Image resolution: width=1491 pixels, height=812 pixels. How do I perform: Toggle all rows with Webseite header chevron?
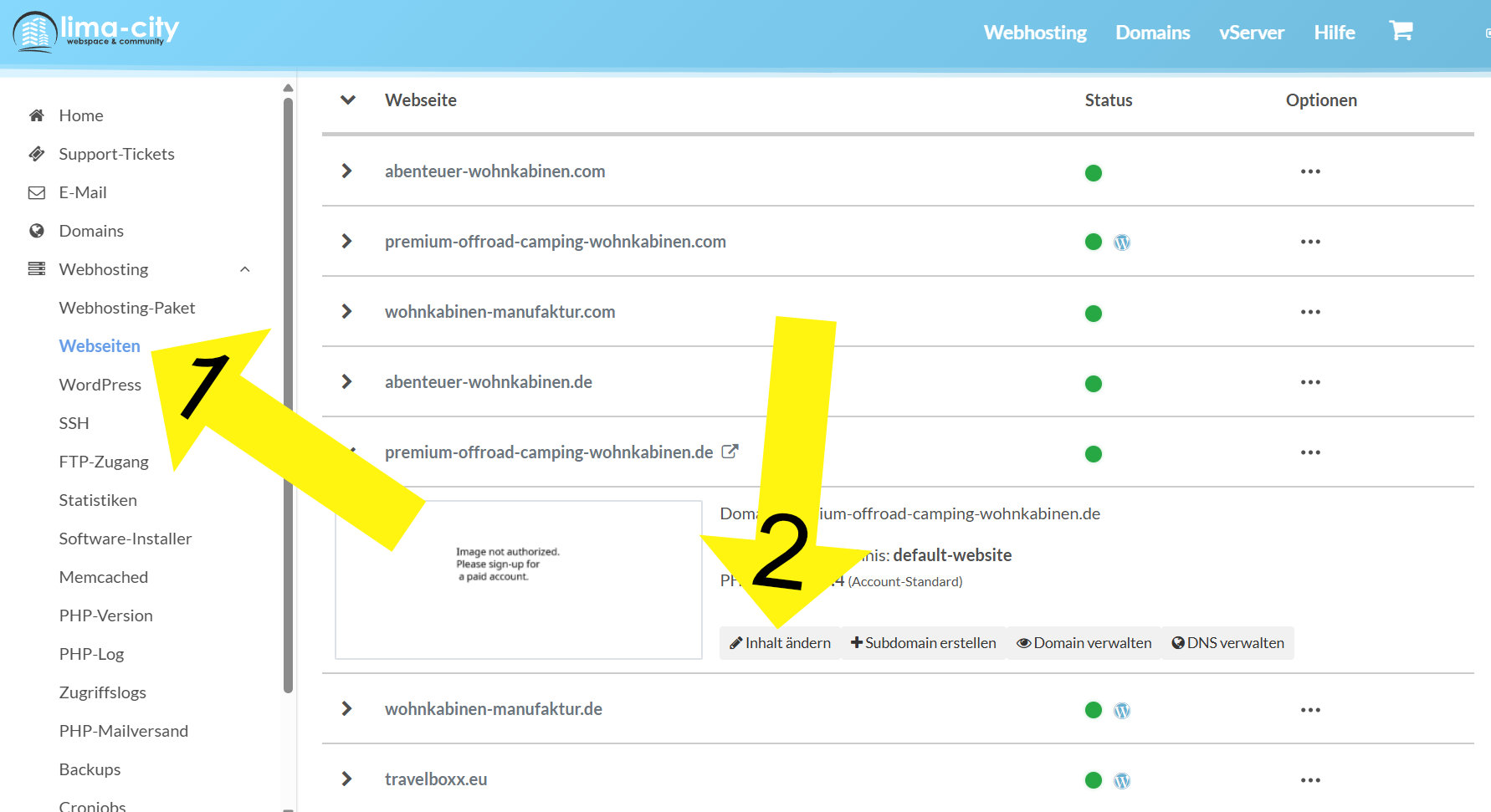pyautogui.click(x=348, y=100)
